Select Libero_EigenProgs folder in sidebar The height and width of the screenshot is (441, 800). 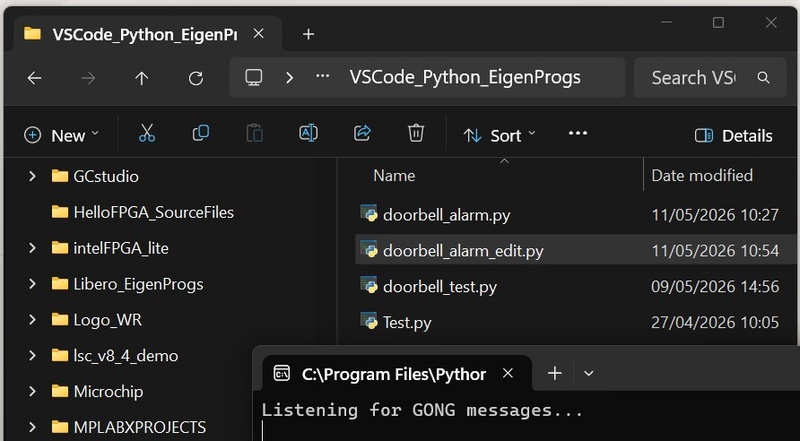tap(128, 284)
